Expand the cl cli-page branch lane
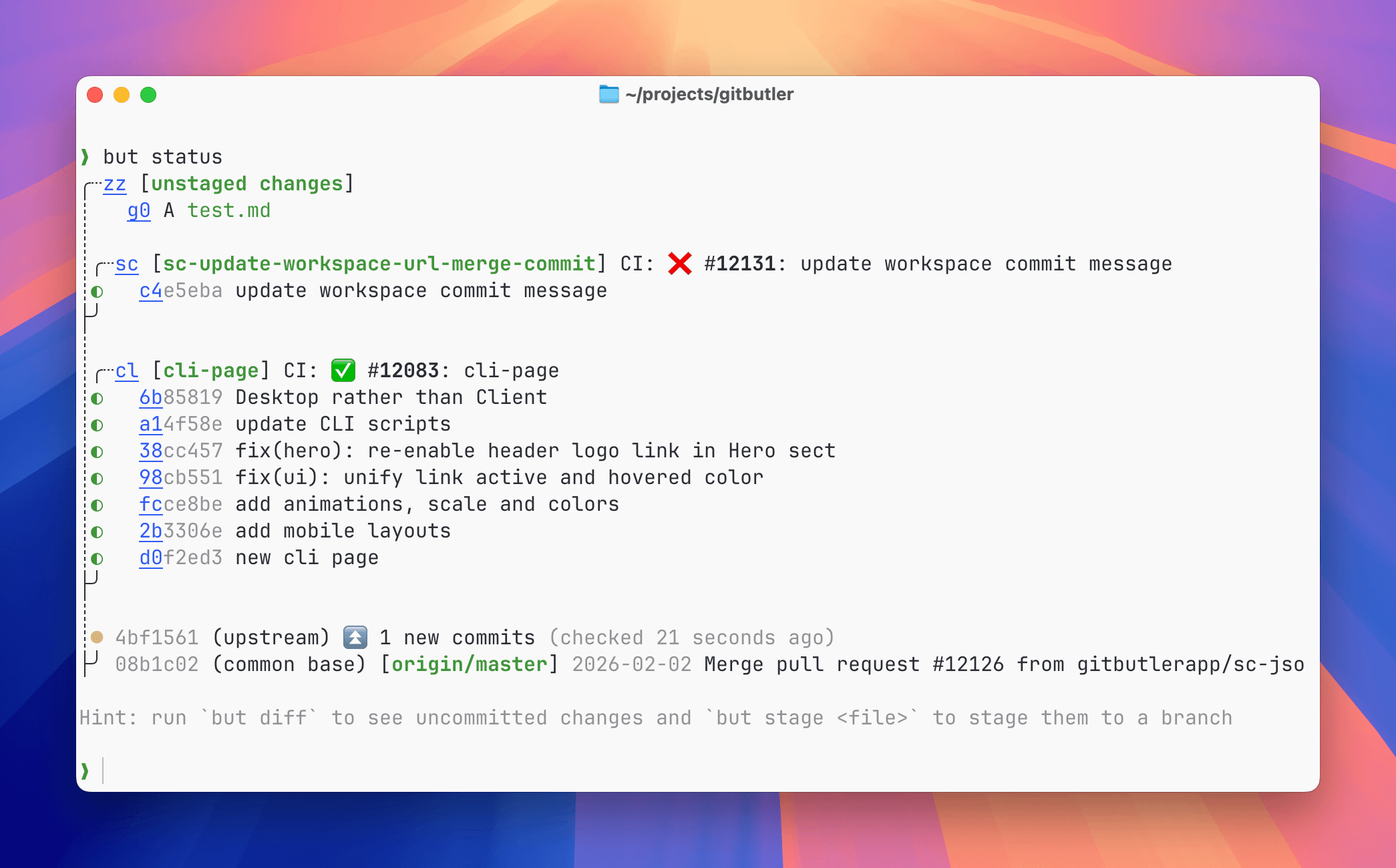Image resolution: width=1396 pixels, height=868 pixels. pos(126,370)
